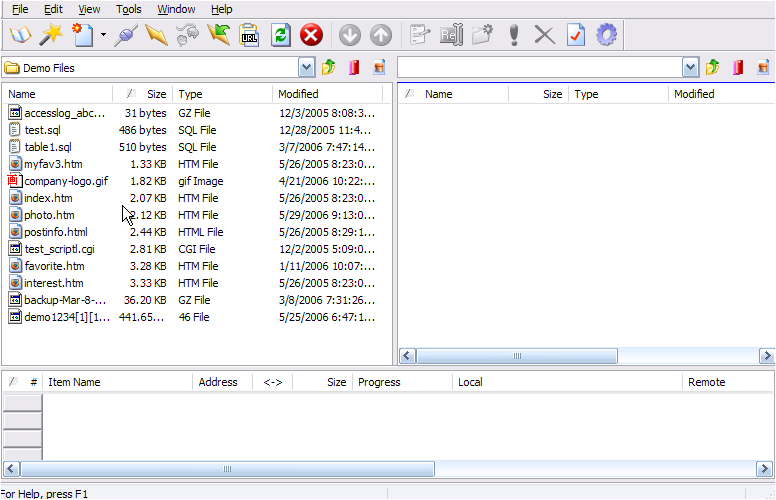Sort local files by Name column

point(57,94)
